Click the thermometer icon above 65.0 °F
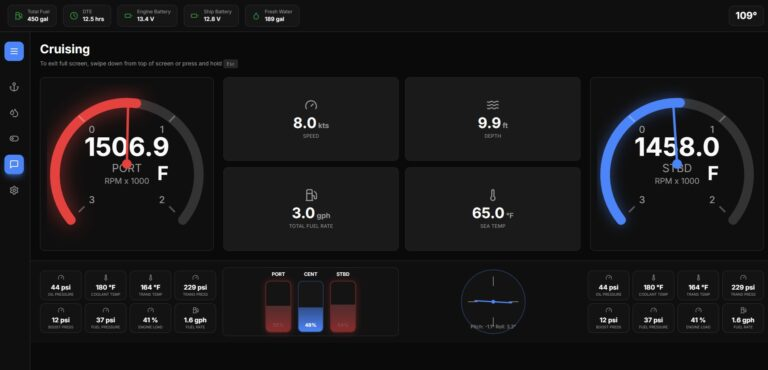The image size is (768, 370). pos(493,195)
